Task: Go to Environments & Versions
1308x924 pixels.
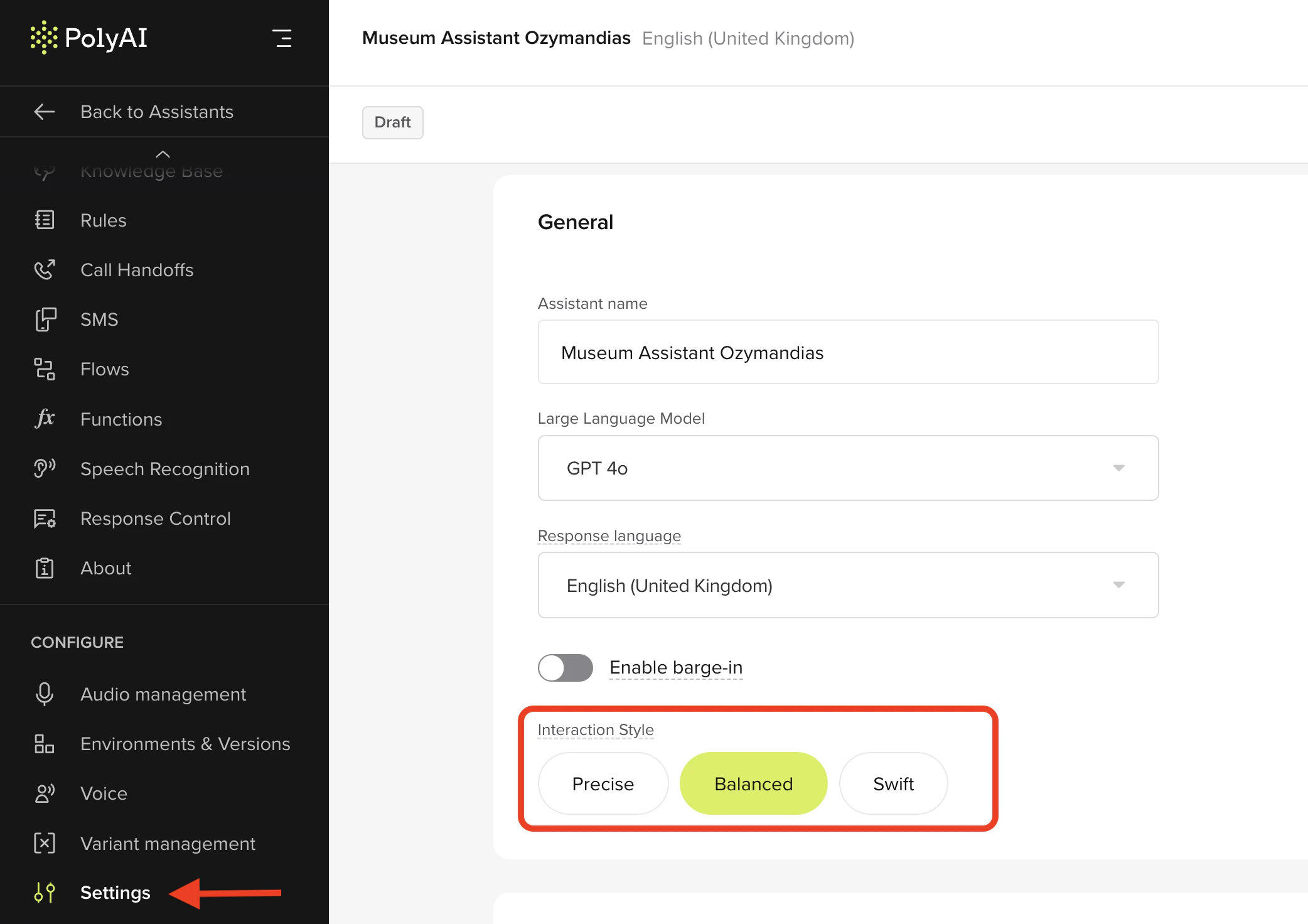Action: pos(185,744)
